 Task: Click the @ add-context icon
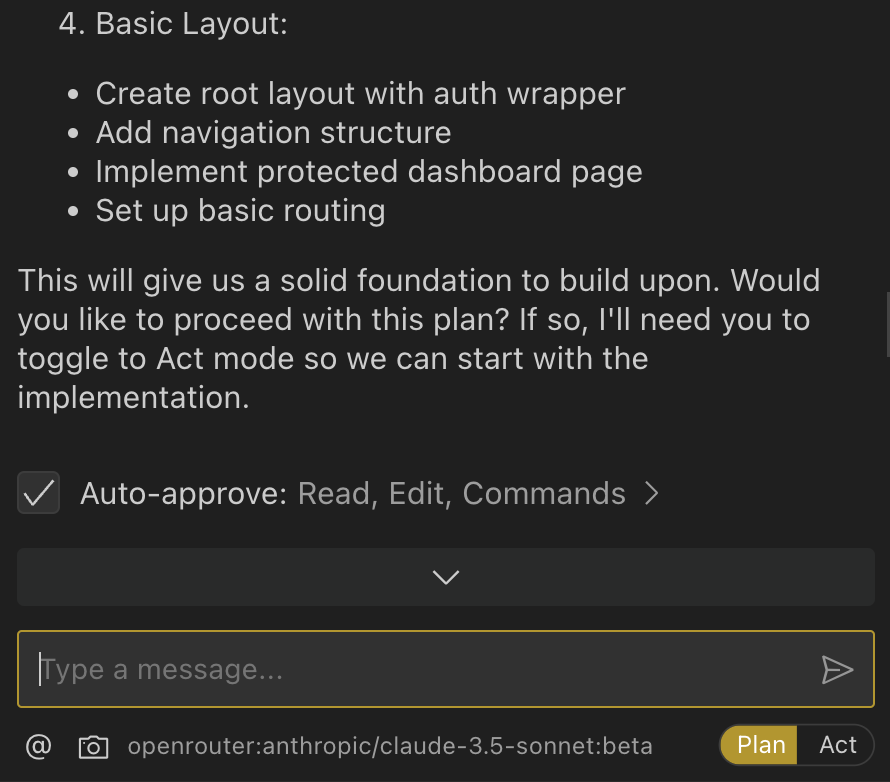click(38, 746)
